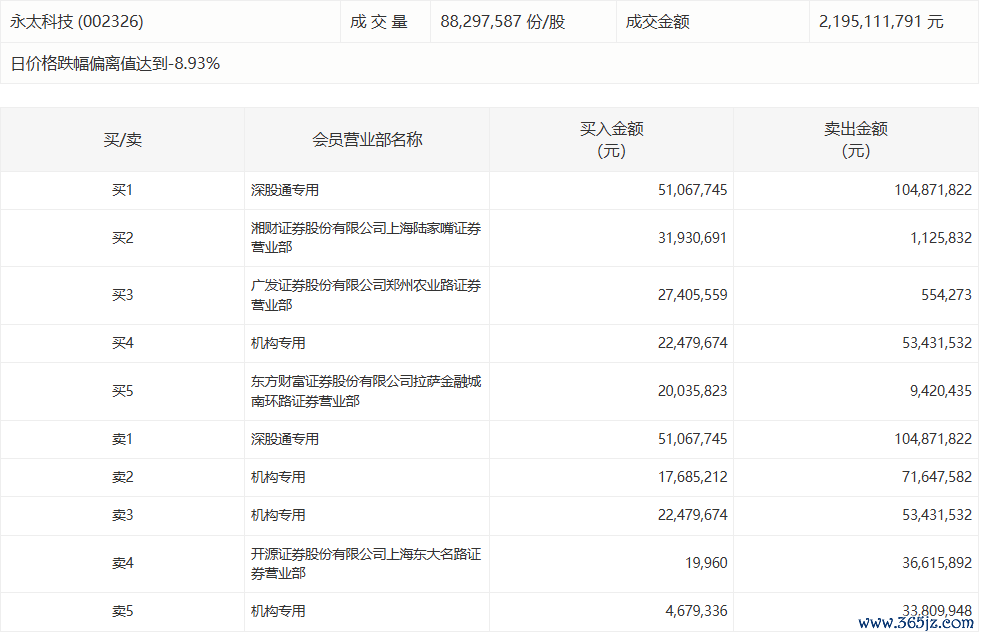The width and height of the screenshot is (981, 638).
Task: Click 开源证券 上海东大名路证券营业部 name
Action: pos(366,564)
